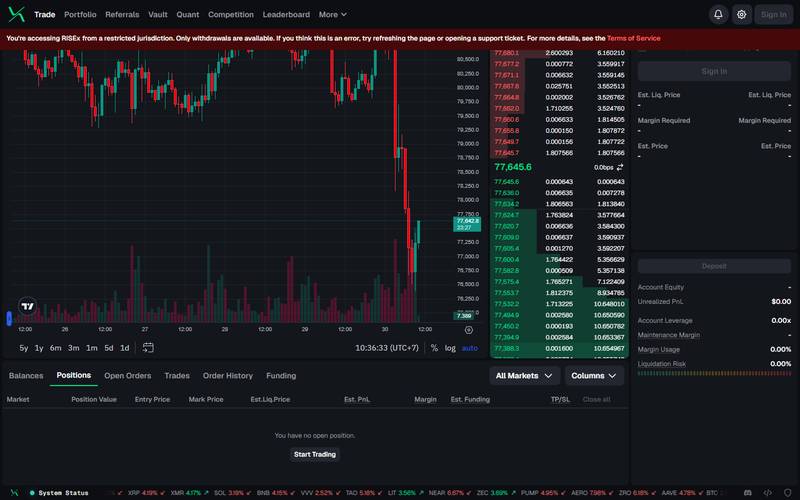Viewport: 800px width, 500px height.
Task: Click the Discord icon in the bottom bar
Action: tap(747, 493)
